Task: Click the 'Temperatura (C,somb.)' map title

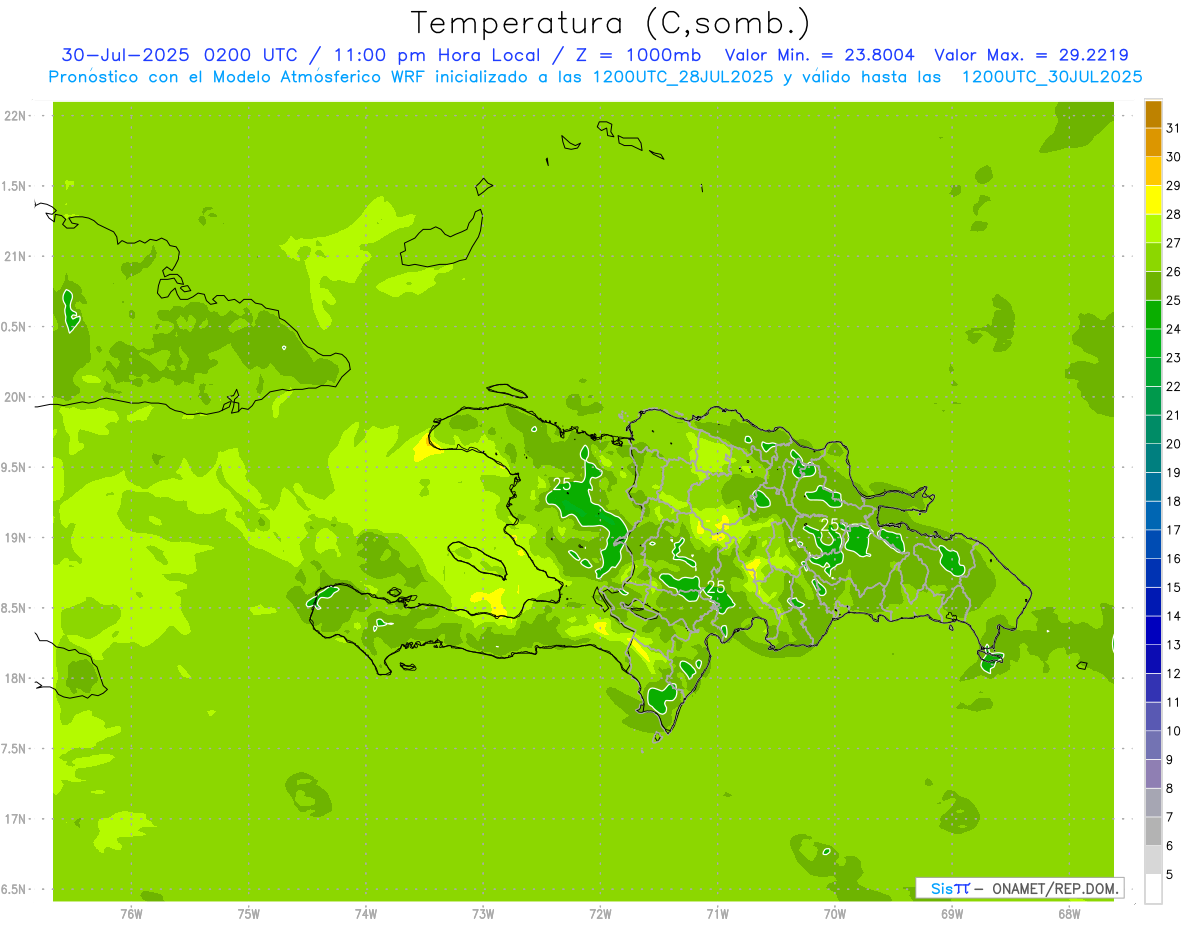Action: [610, 23]
